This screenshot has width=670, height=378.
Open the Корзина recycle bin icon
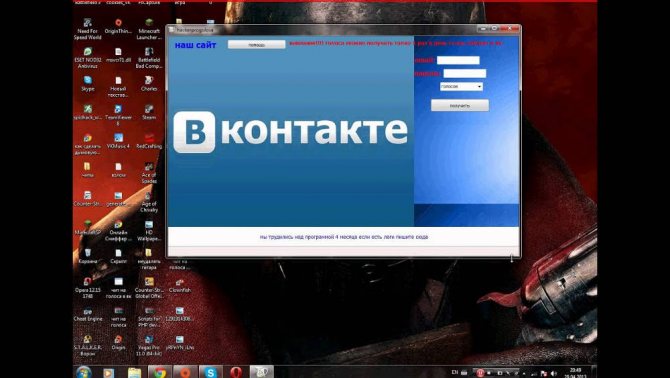(x=88, y=256)
